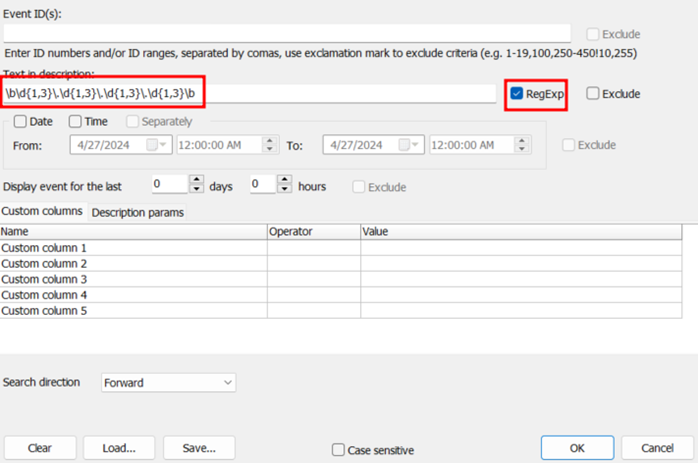
Task: Open the Search direction dropdown
Action: click(168, 382)
